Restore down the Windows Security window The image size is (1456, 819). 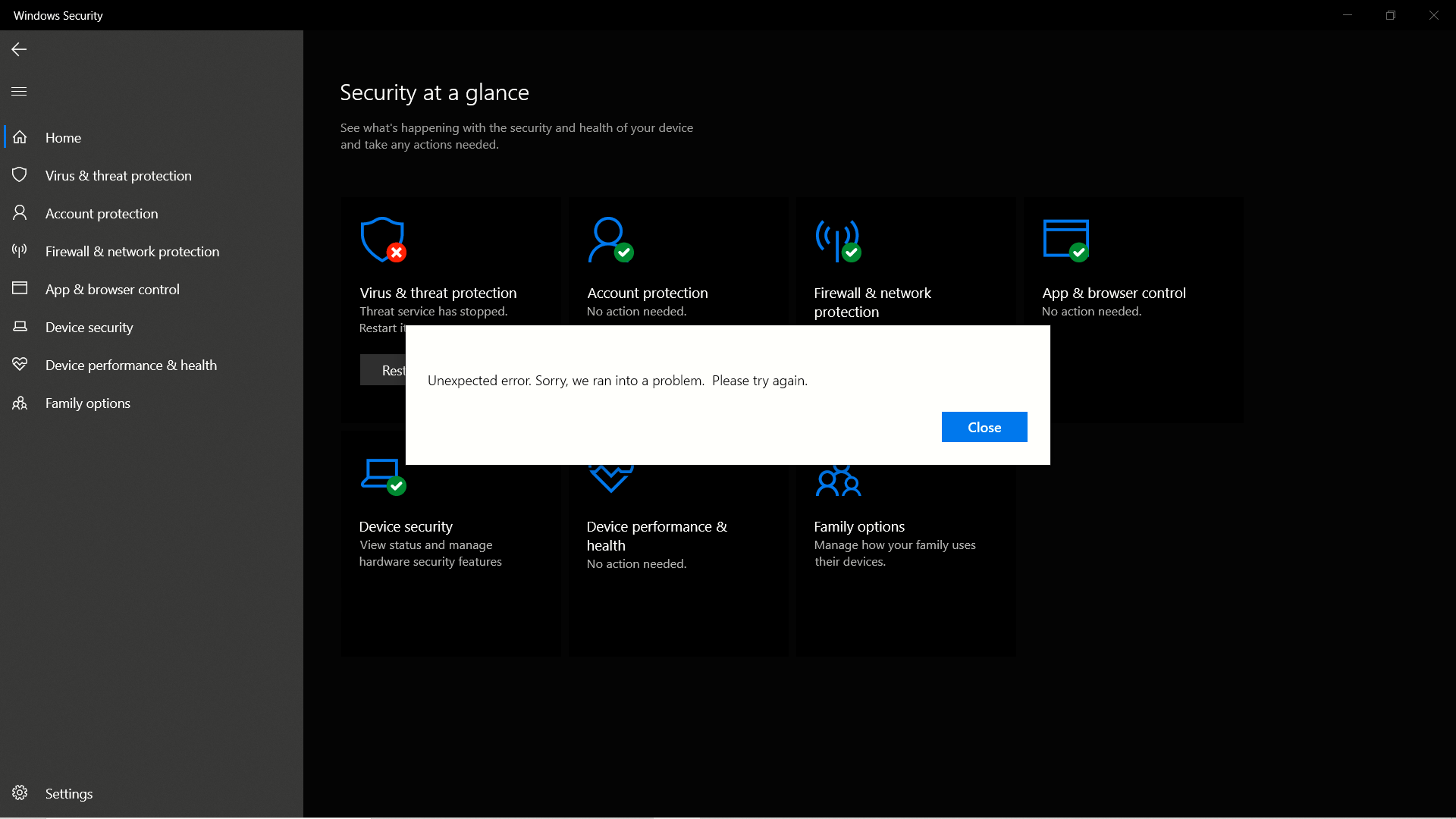pyautogui.click(x=1391, y=15)
